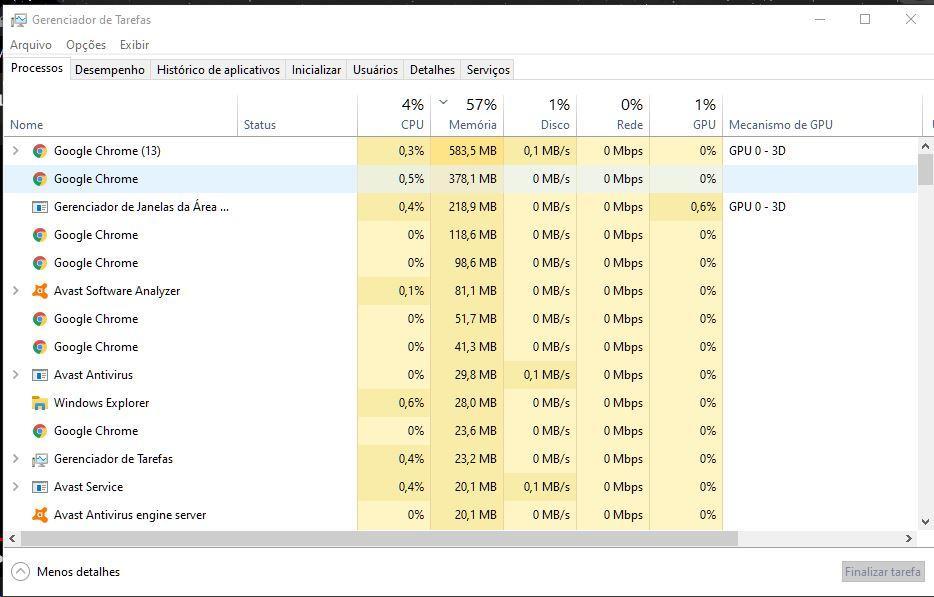Click the vertical scrollbar up arrow
Image resolution: width=934 pixels, height=597 pixels.
click(x=925, y=146)
